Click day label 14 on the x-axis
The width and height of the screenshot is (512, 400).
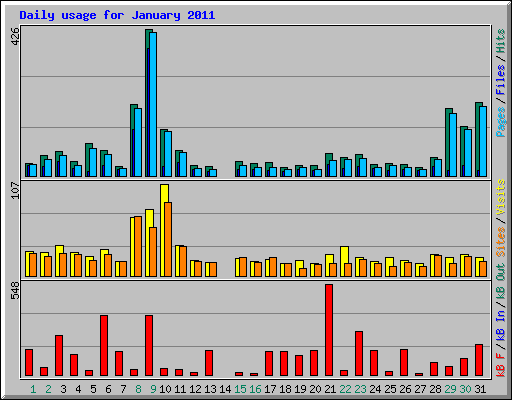(x=225, y=389)
